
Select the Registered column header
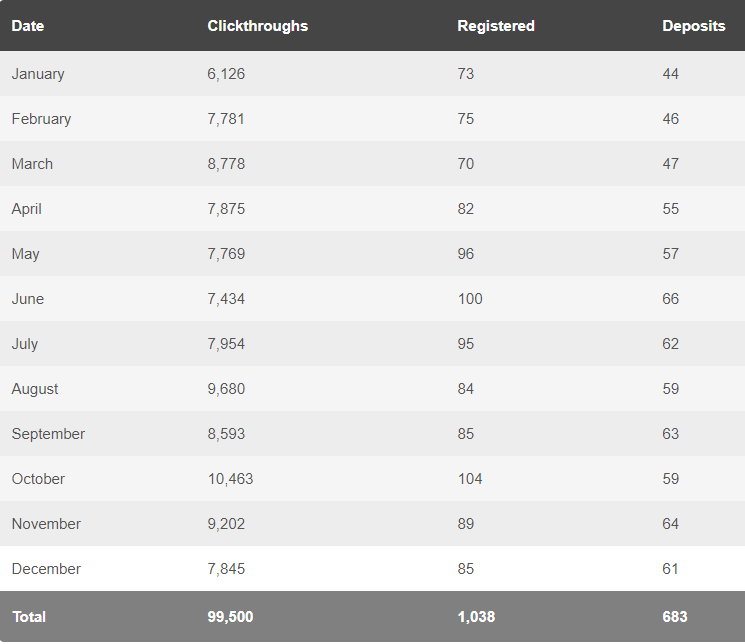pos(496,26)
